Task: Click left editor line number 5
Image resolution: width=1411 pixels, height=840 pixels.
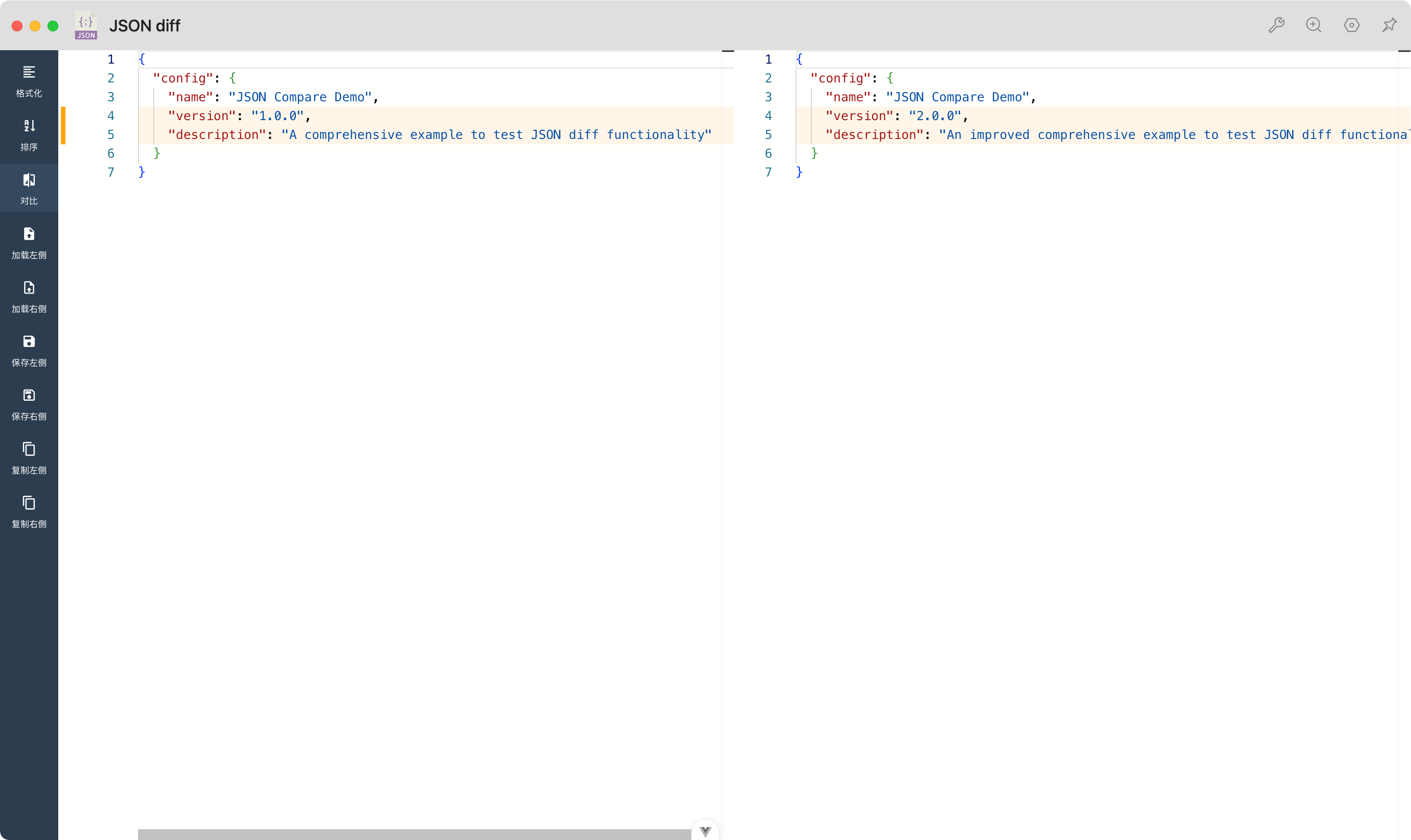Action: click(111, 135)
